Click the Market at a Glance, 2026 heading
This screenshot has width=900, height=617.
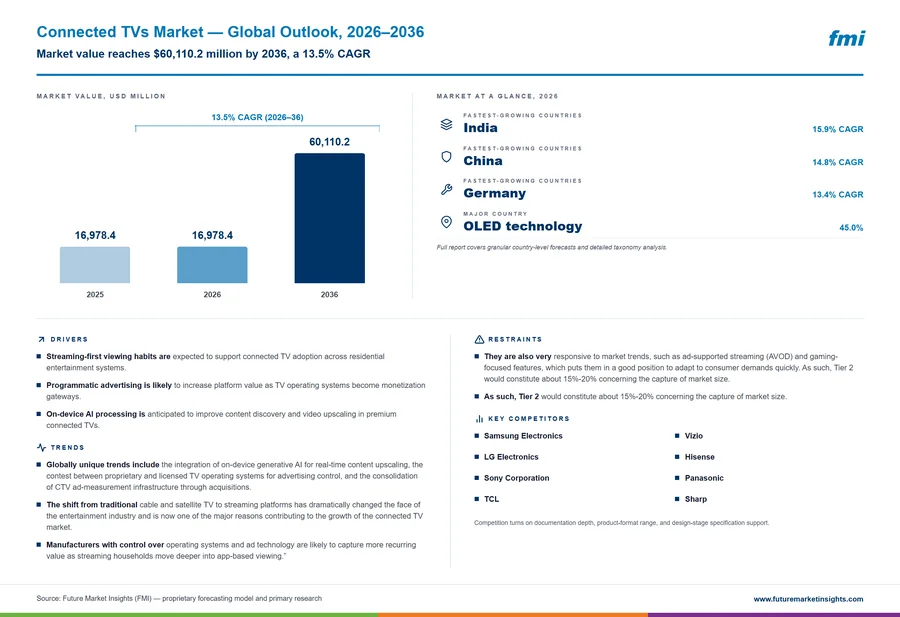click(x=497, y=96)
